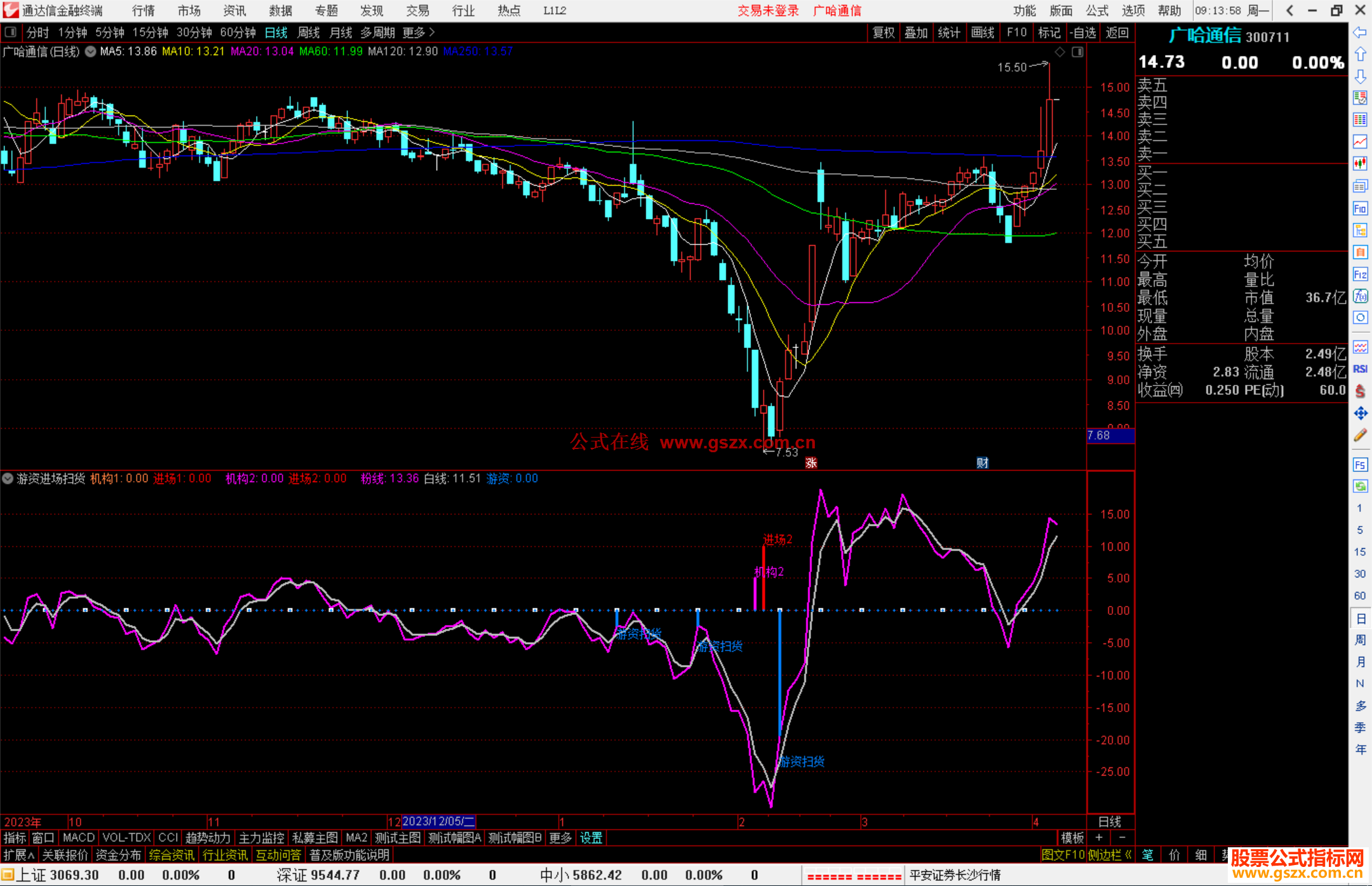Image resolution: width=1372 pixels, height=886 pixels.
Task: Select the pencil drawing tool icon
Action: (x=1360, y=435)
